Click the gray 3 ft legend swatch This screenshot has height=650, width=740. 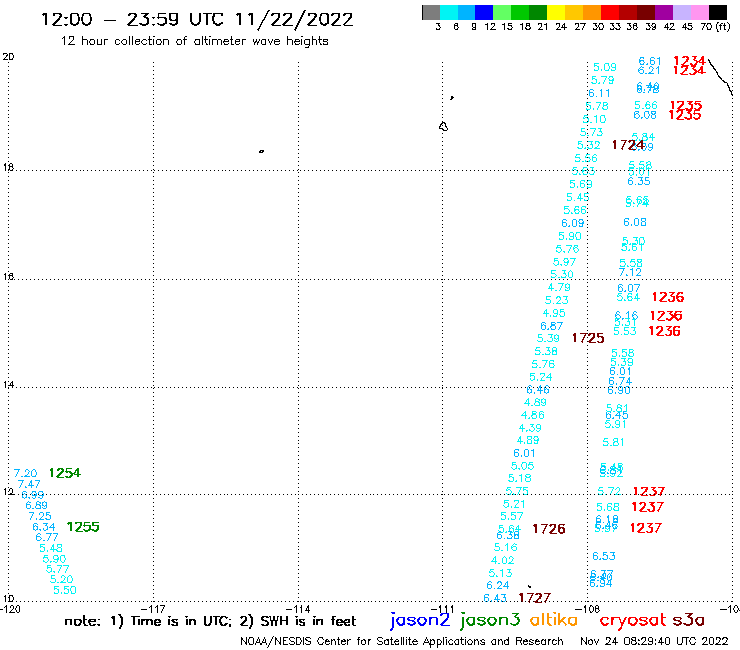point(431,12)
